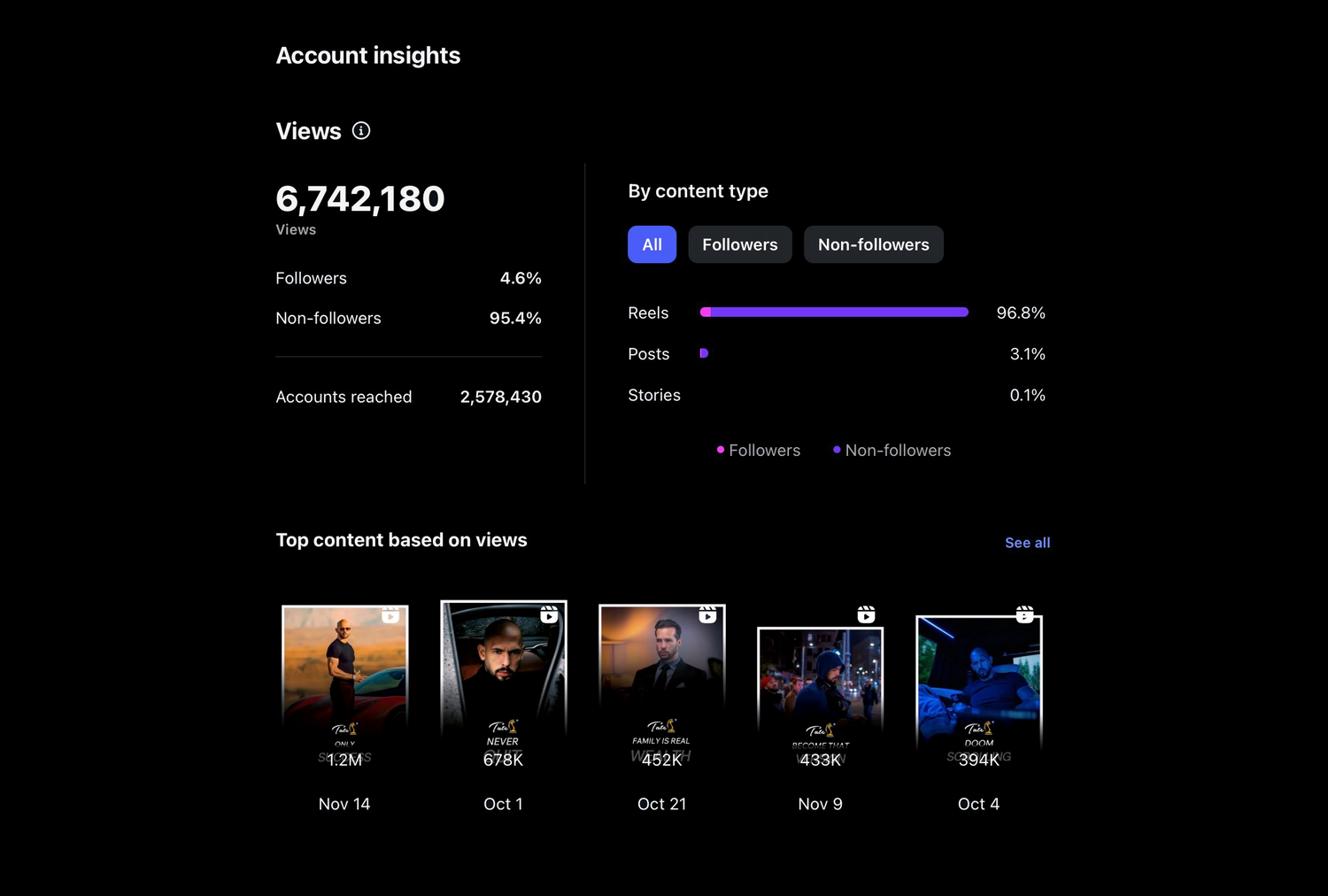Click reel icon on Nov 9 thumbnail
The image size is (1328, 896).
(866, 614)
